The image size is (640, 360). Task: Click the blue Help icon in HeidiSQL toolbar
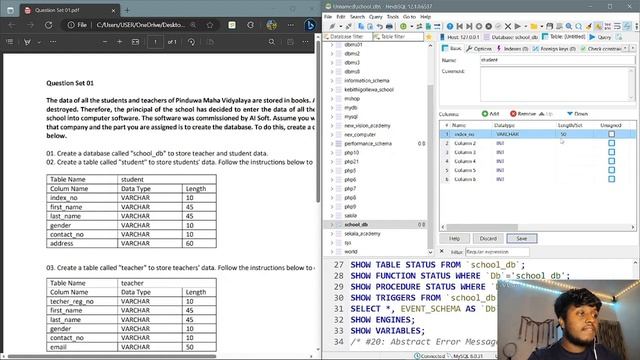(450, 26)
